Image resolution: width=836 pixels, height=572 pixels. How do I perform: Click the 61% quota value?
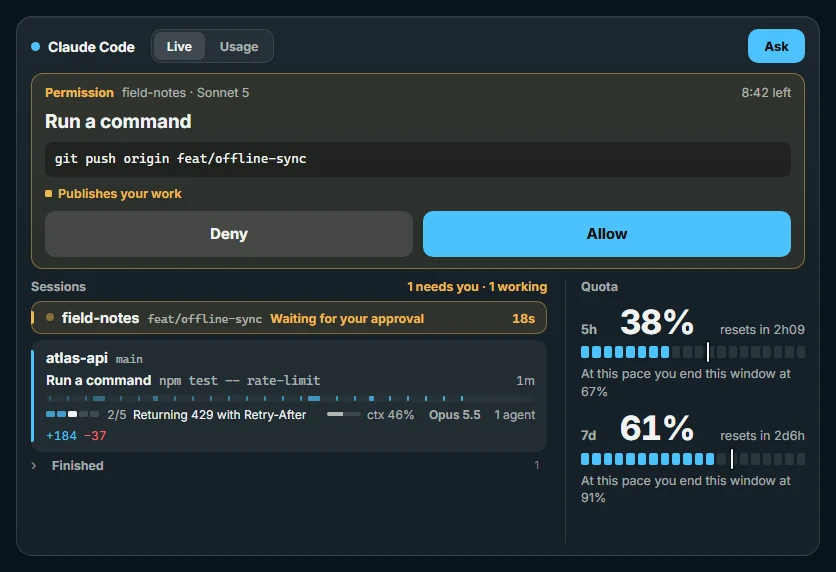click(x=657, y=428)
